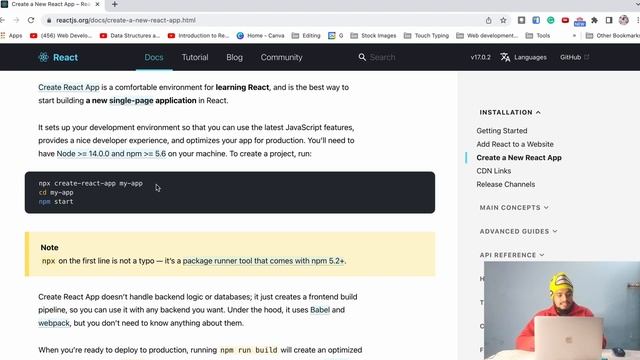Click the npx create-react-app my-app line
This screenshot has width=640, height=360.
pos(91,183)
